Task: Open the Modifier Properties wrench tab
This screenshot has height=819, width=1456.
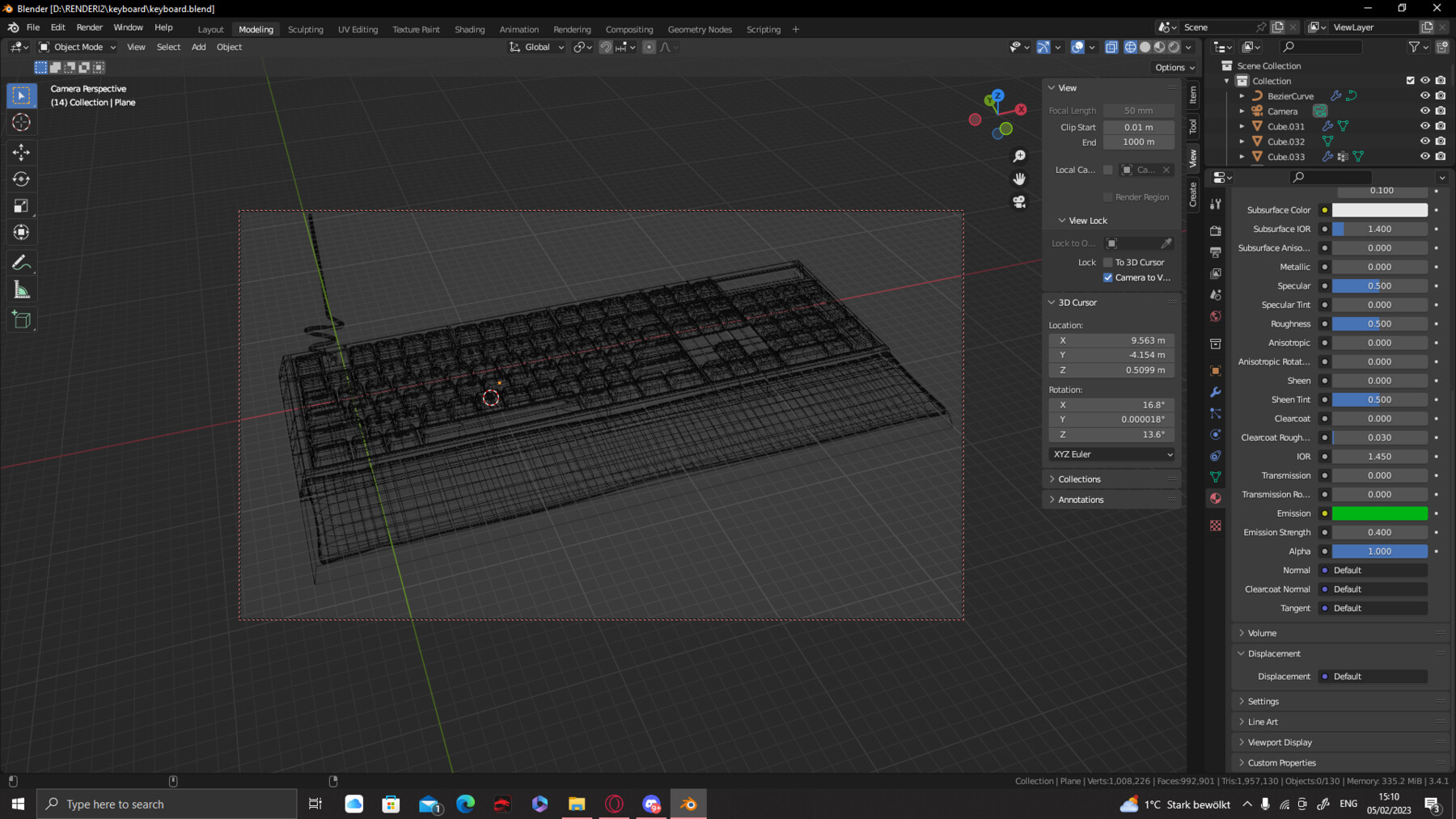Action: click(1216, 393)
